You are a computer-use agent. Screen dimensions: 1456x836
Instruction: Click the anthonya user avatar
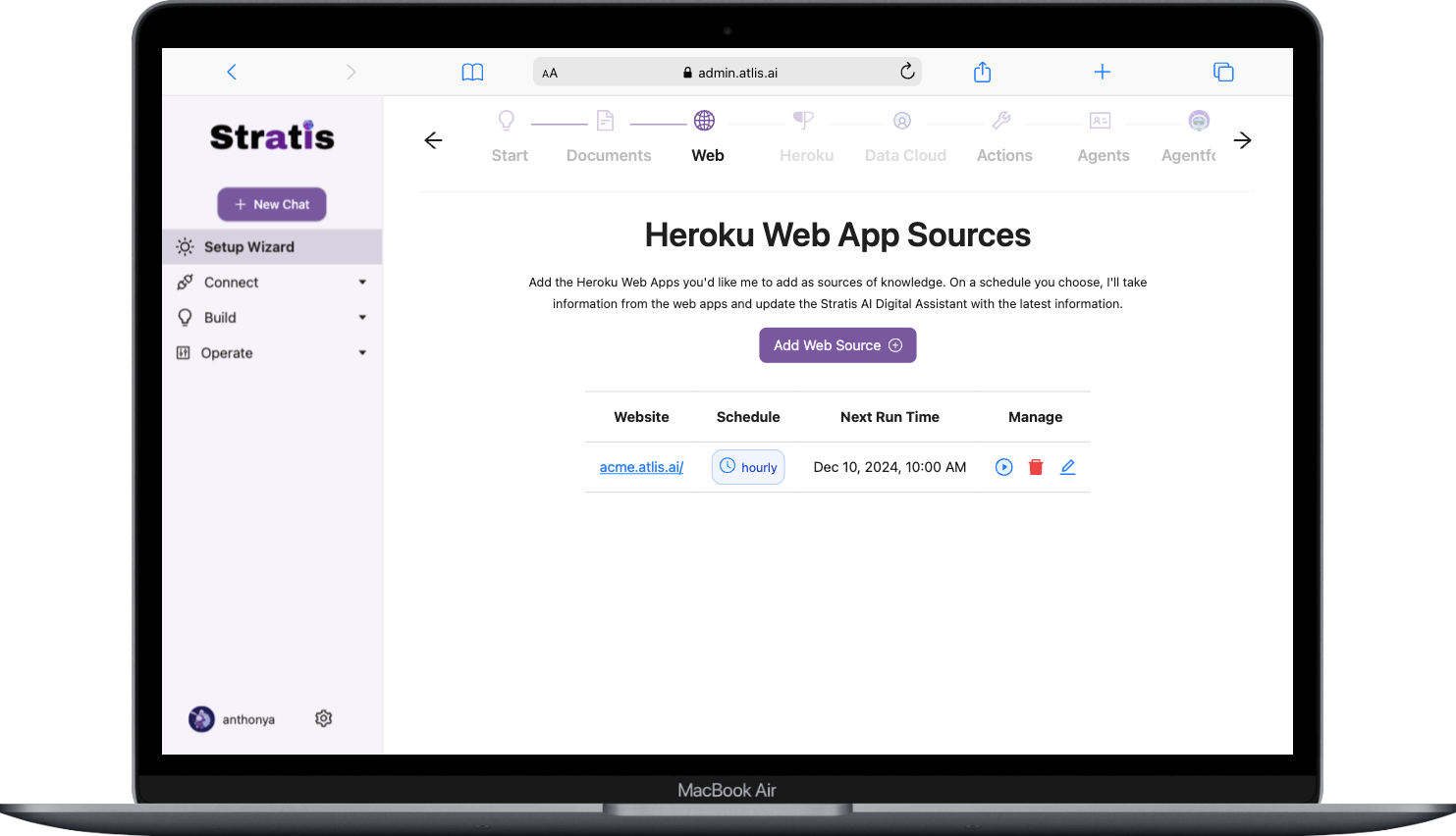pos(201,719)
